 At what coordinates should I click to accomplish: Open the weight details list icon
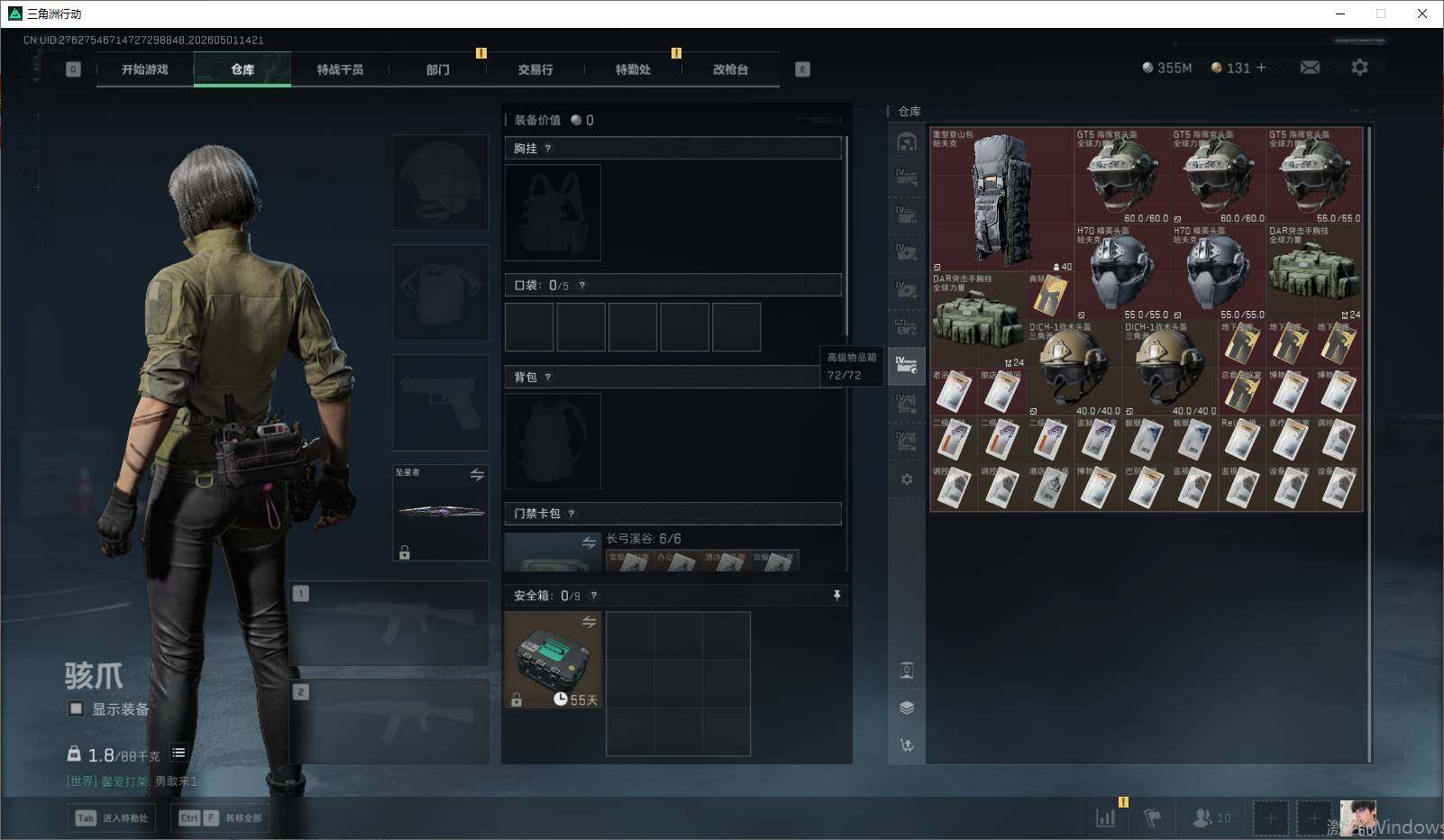(x=178, y=753)
